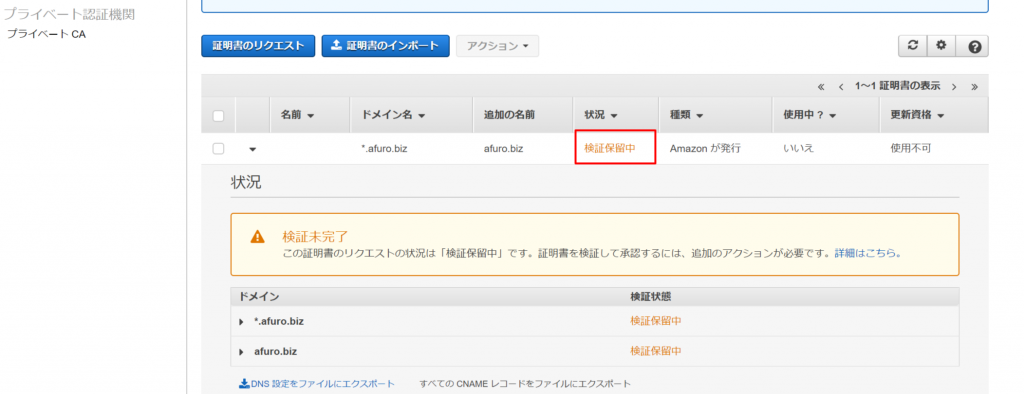Select プライベート CA in sidebar

(46, 34)
